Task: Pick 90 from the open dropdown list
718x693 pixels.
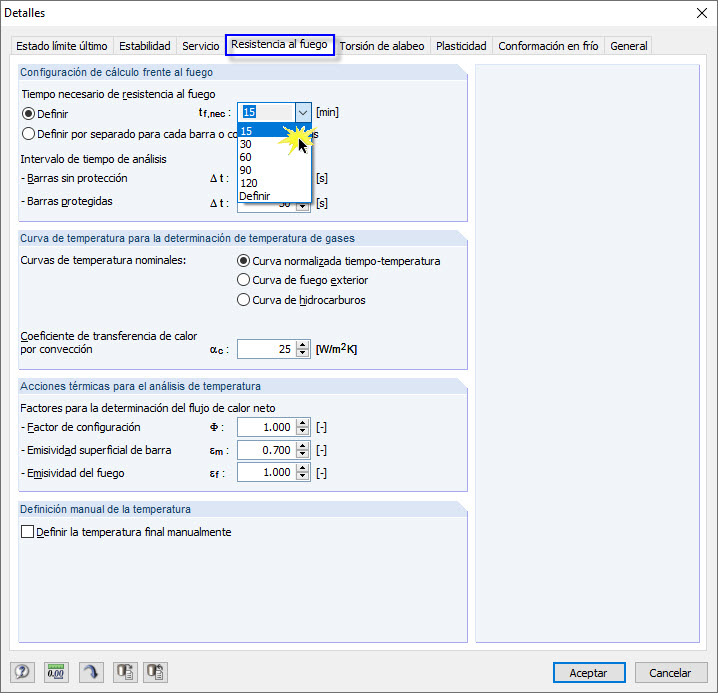Action: point(274,170)
